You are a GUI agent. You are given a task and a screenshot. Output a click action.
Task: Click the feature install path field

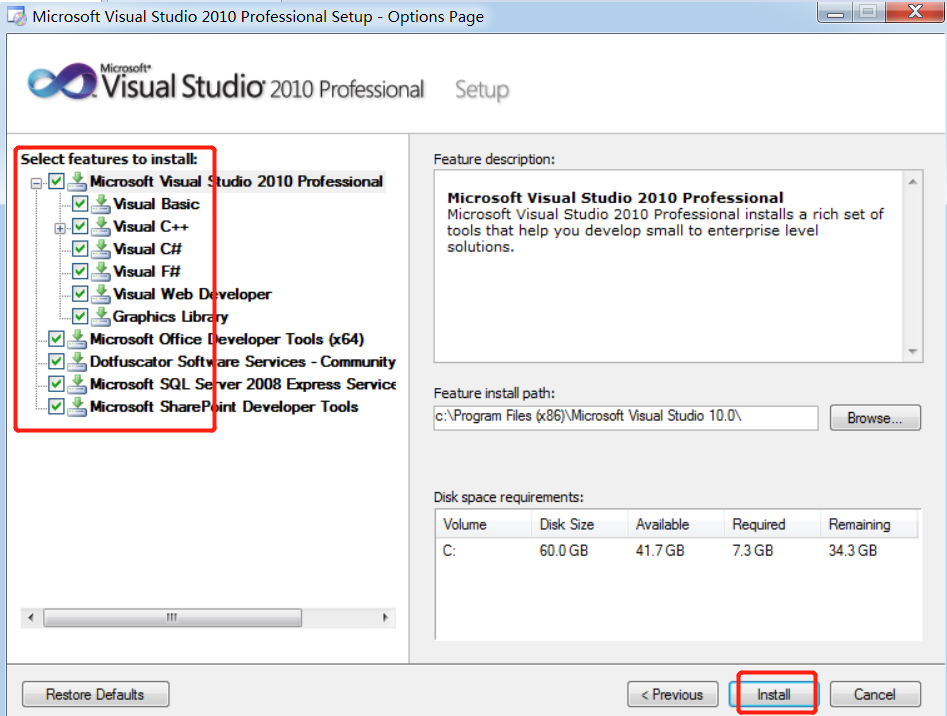[625, 418]
